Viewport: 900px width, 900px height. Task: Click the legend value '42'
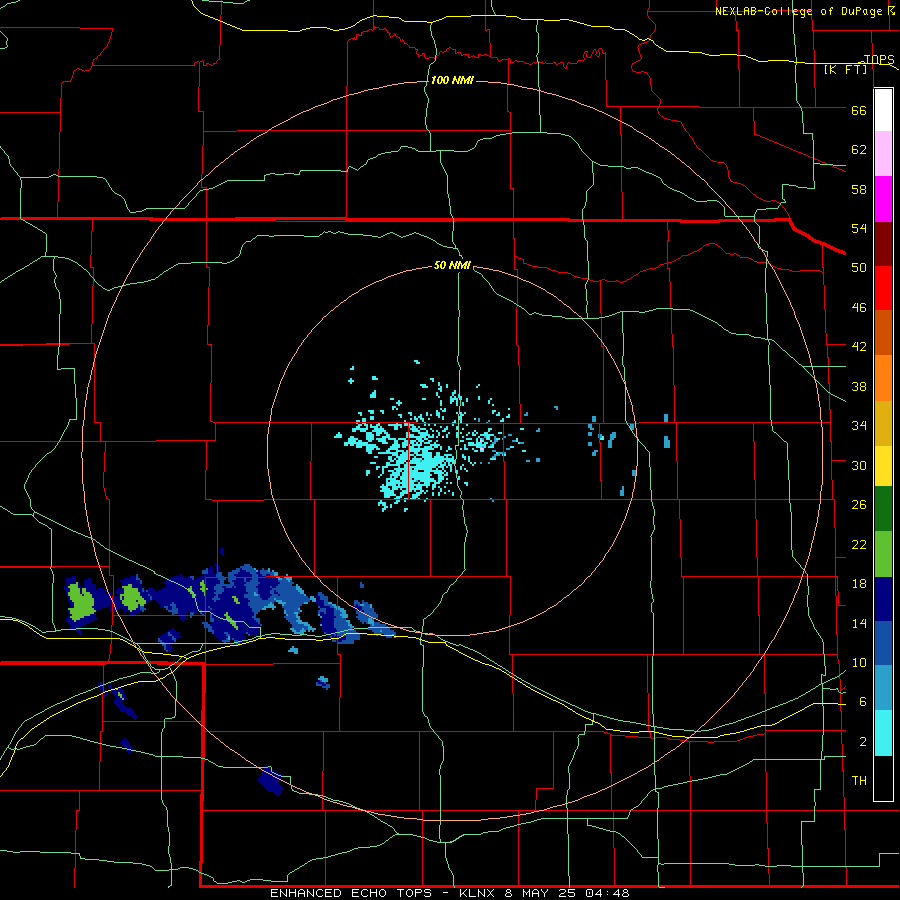(x=859, y=347)
